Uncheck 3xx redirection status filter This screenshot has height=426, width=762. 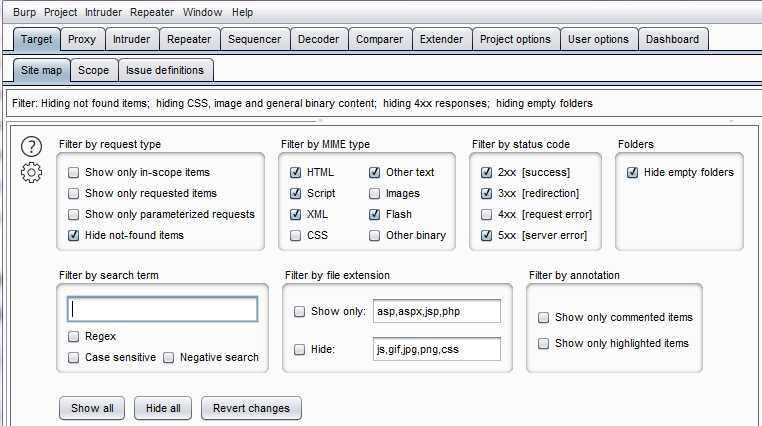tap(486, 193)
